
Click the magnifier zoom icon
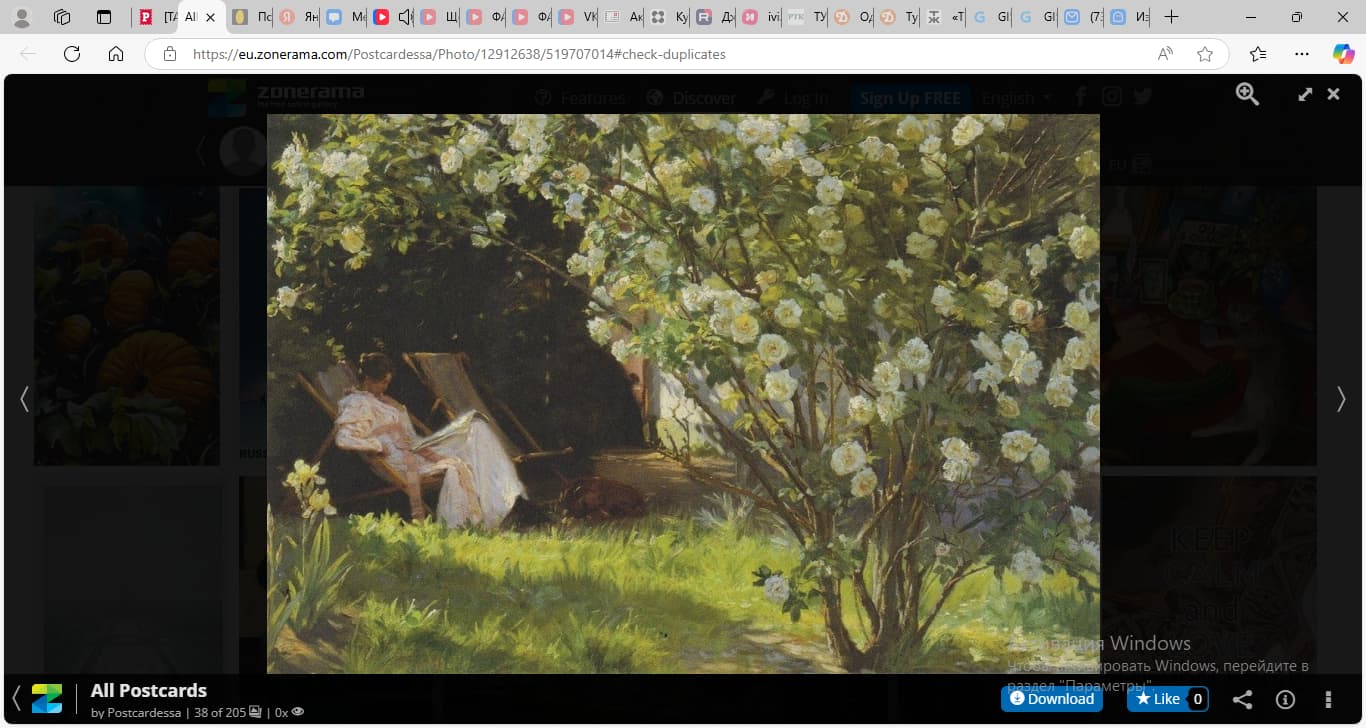1247,94
